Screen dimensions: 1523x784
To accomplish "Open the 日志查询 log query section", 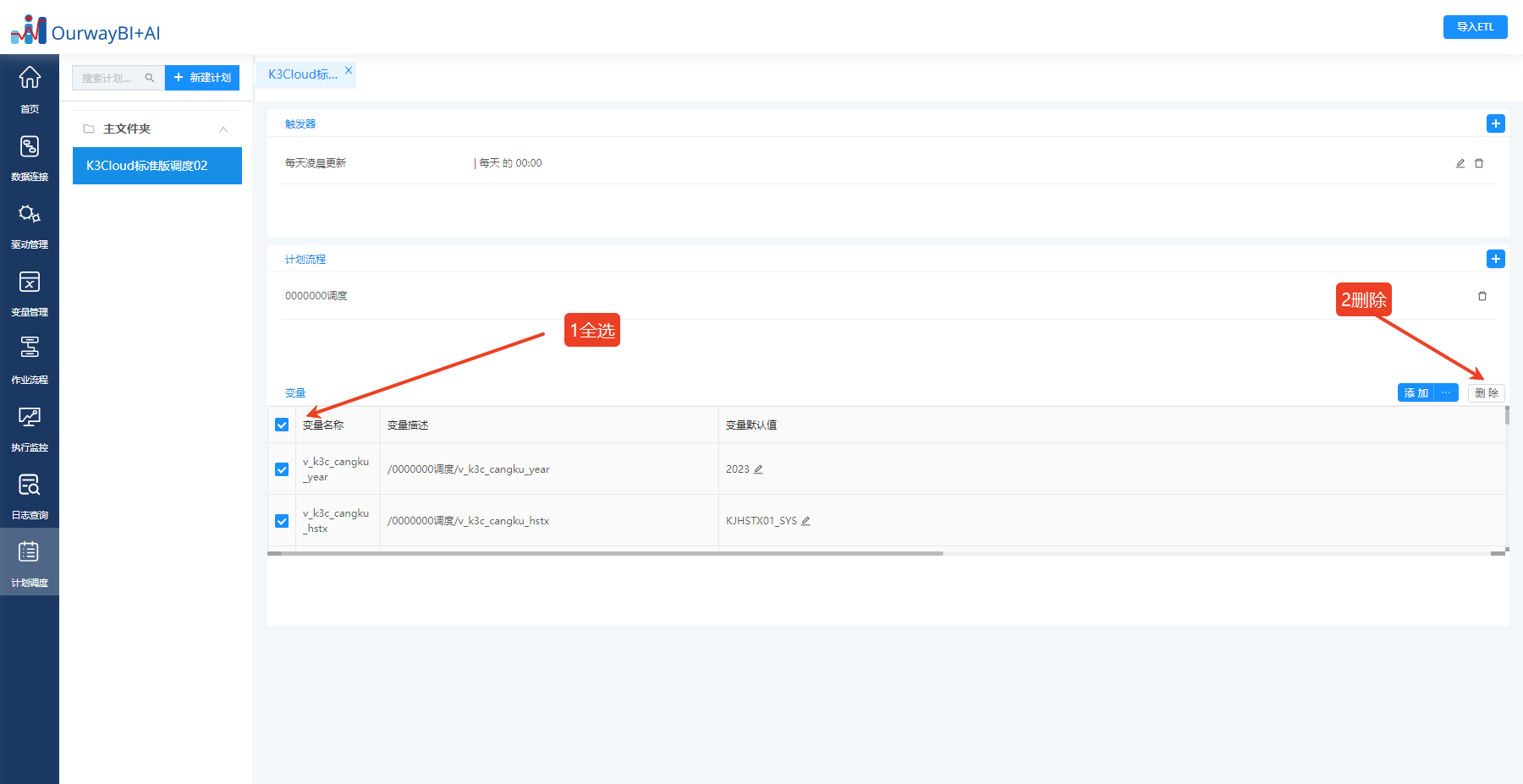I will pyautogui.click(x=30, y=495).
